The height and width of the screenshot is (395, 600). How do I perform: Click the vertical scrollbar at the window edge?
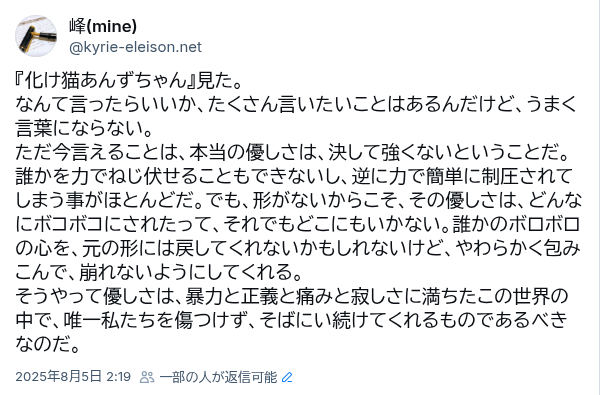(597, 198)
